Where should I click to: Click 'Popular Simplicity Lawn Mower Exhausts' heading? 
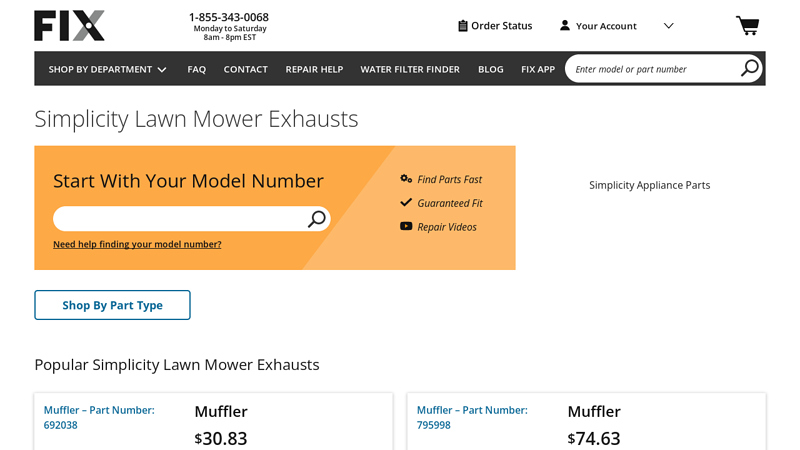(x=177, y=365)
